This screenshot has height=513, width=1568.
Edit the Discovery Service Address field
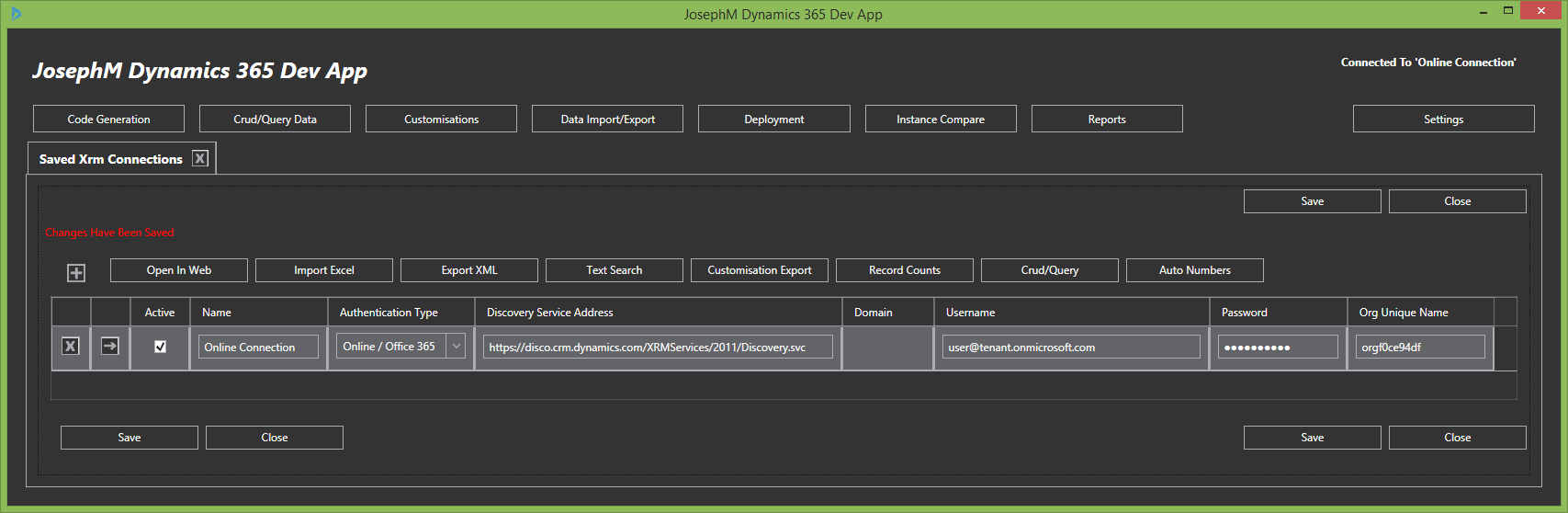coord(658,348)
